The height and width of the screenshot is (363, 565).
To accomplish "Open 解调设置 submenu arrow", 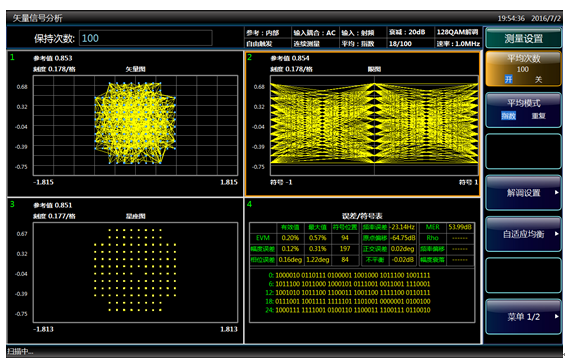I will [556, 192].
